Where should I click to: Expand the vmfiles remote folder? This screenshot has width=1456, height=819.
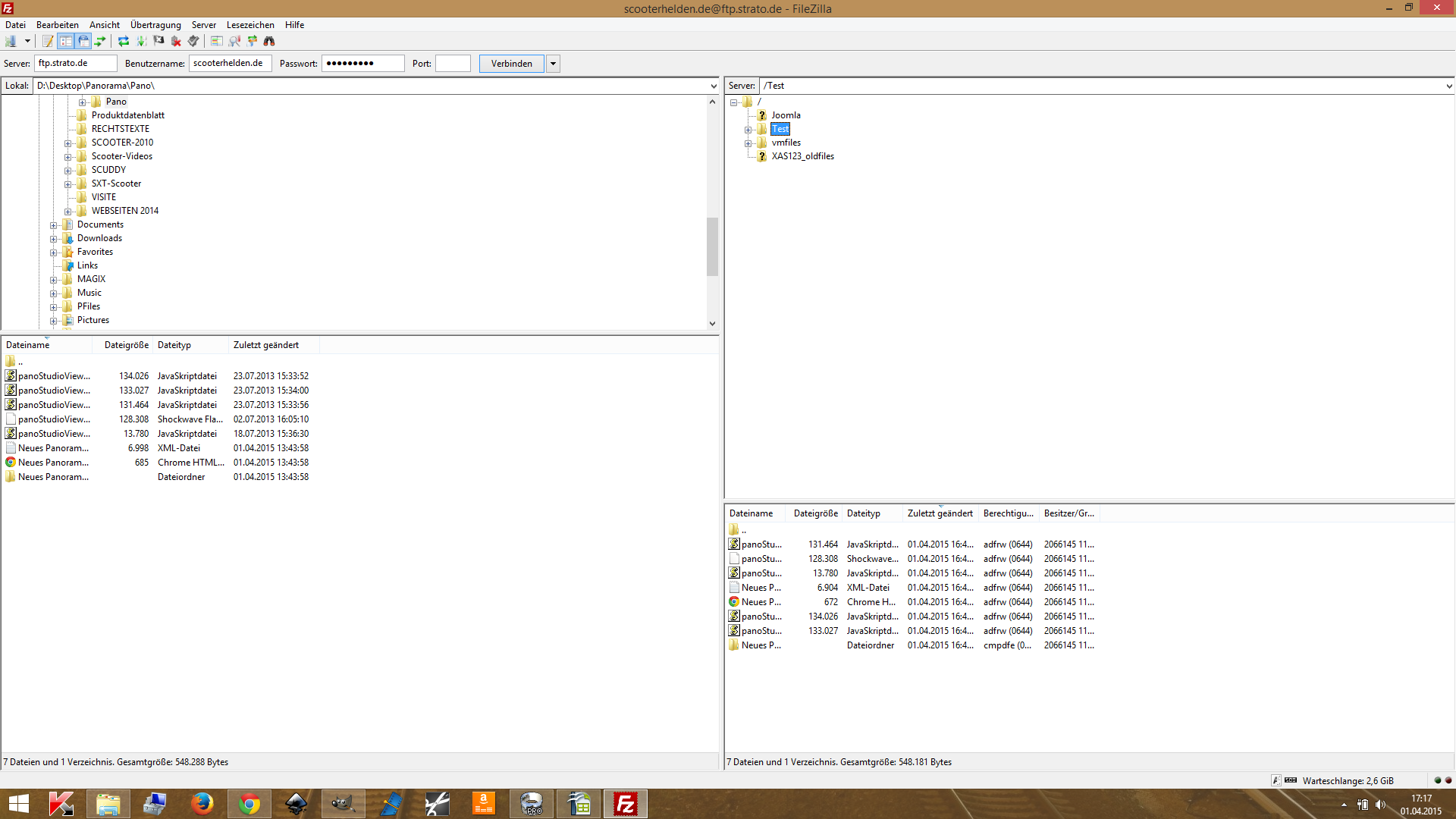click(748, 143)
